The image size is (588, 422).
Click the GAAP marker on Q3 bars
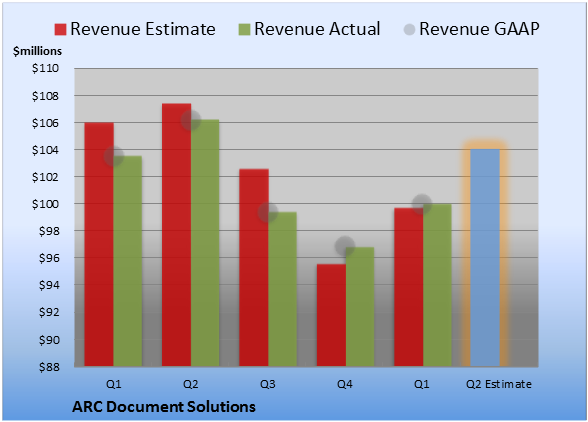[x=268, y=212]
